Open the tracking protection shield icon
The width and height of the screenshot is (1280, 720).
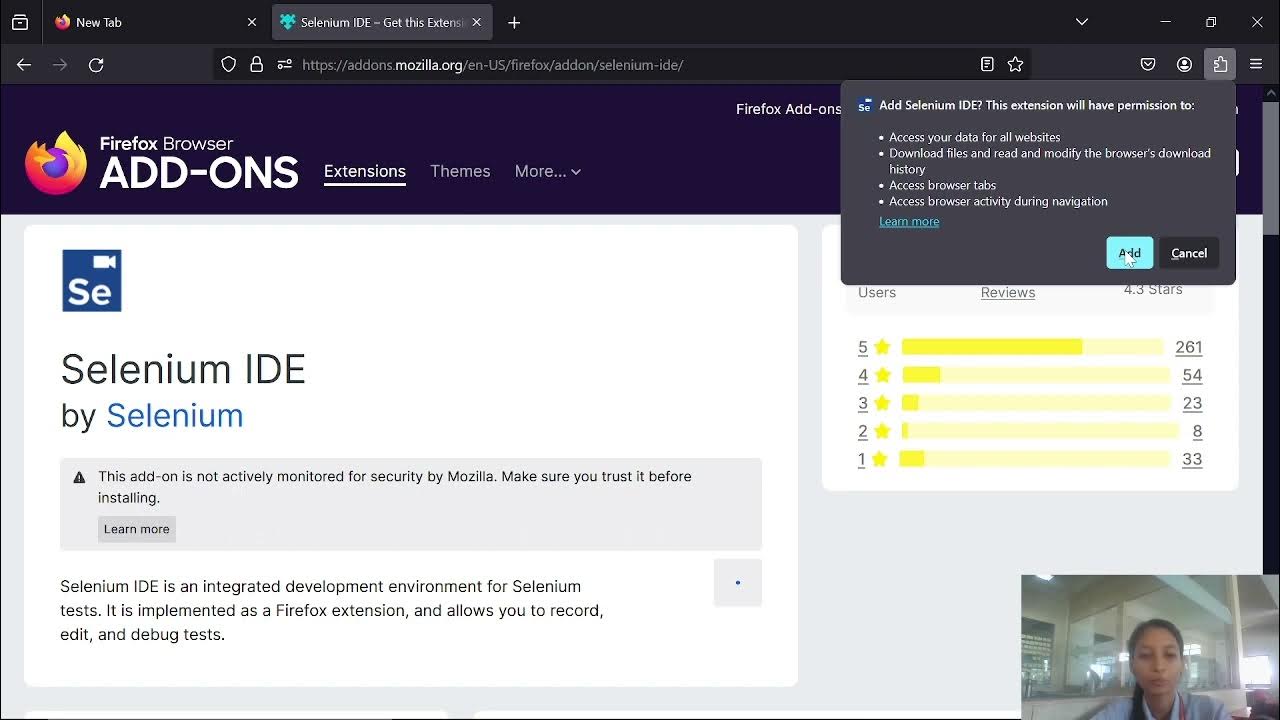229,65
